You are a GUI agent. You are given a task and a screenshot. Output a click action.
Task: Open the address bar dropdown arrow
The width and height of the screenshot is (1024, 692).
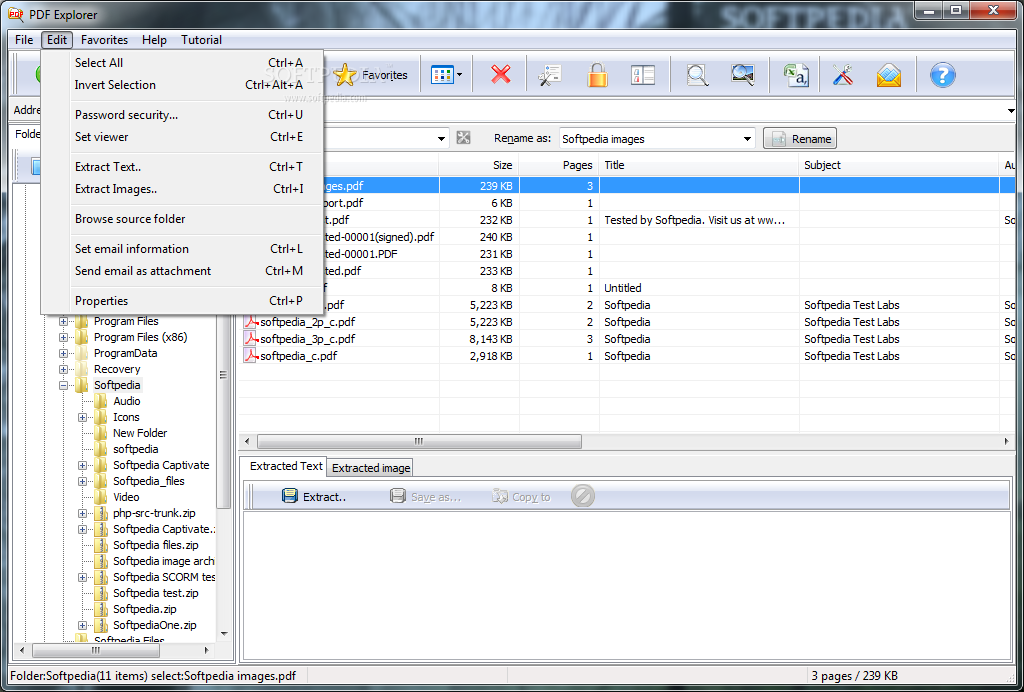1012,111
